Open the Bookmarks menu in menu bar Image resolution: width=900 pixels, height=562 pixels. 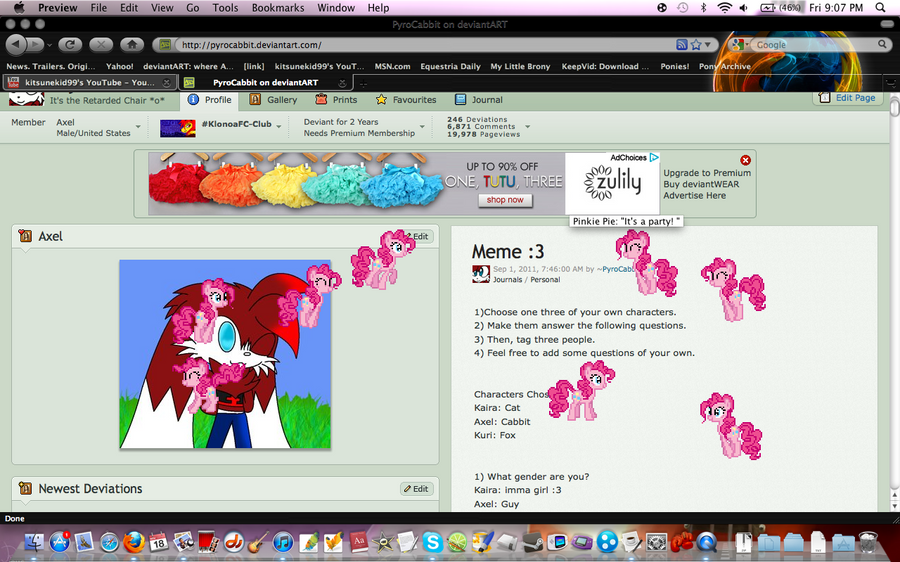click(278, 8)
